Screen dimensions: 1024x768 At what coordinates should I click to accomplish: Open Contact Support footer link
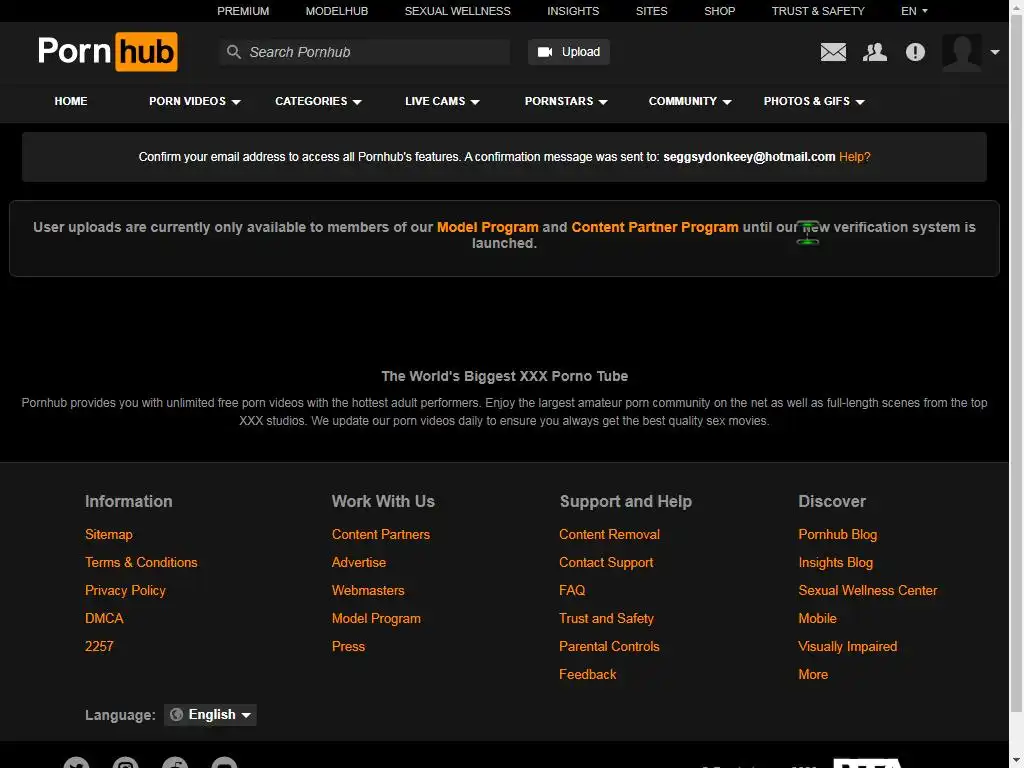(606, 562)
